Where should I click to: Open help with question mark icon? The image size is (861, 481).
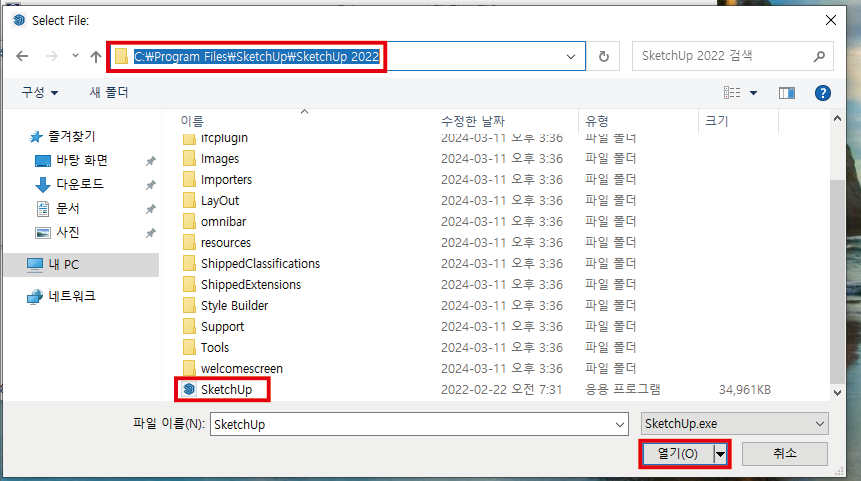[823, 93]
